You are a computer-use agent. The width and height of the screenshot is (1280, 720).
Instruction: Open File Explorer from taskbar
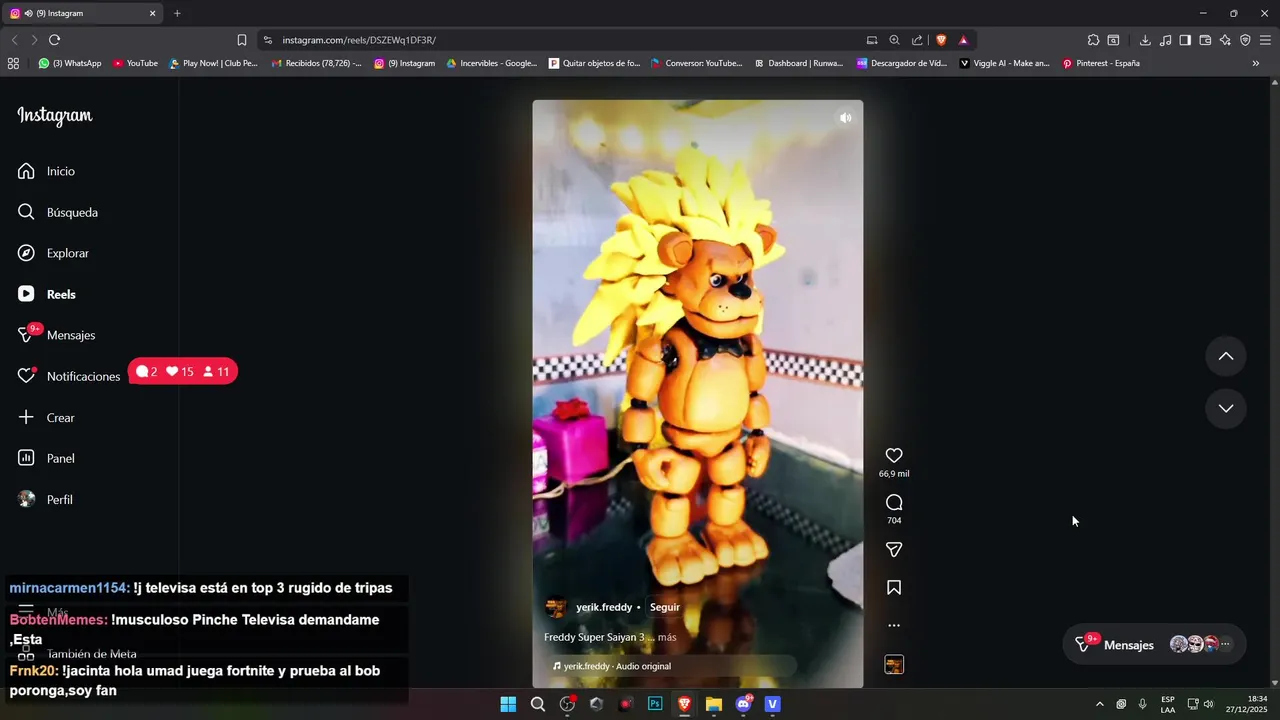pos(714,704)
